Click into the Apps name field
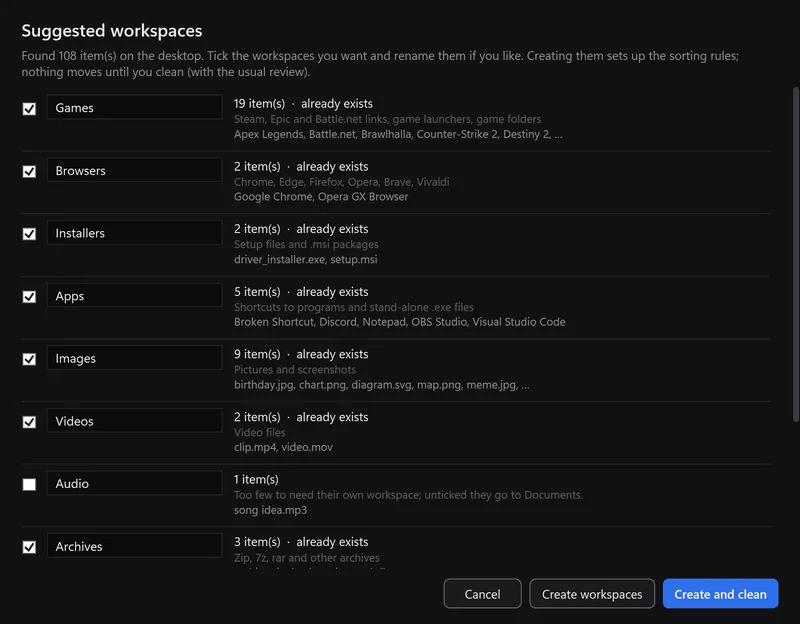The height and width of the screenshot is (624, 800). 135,296
